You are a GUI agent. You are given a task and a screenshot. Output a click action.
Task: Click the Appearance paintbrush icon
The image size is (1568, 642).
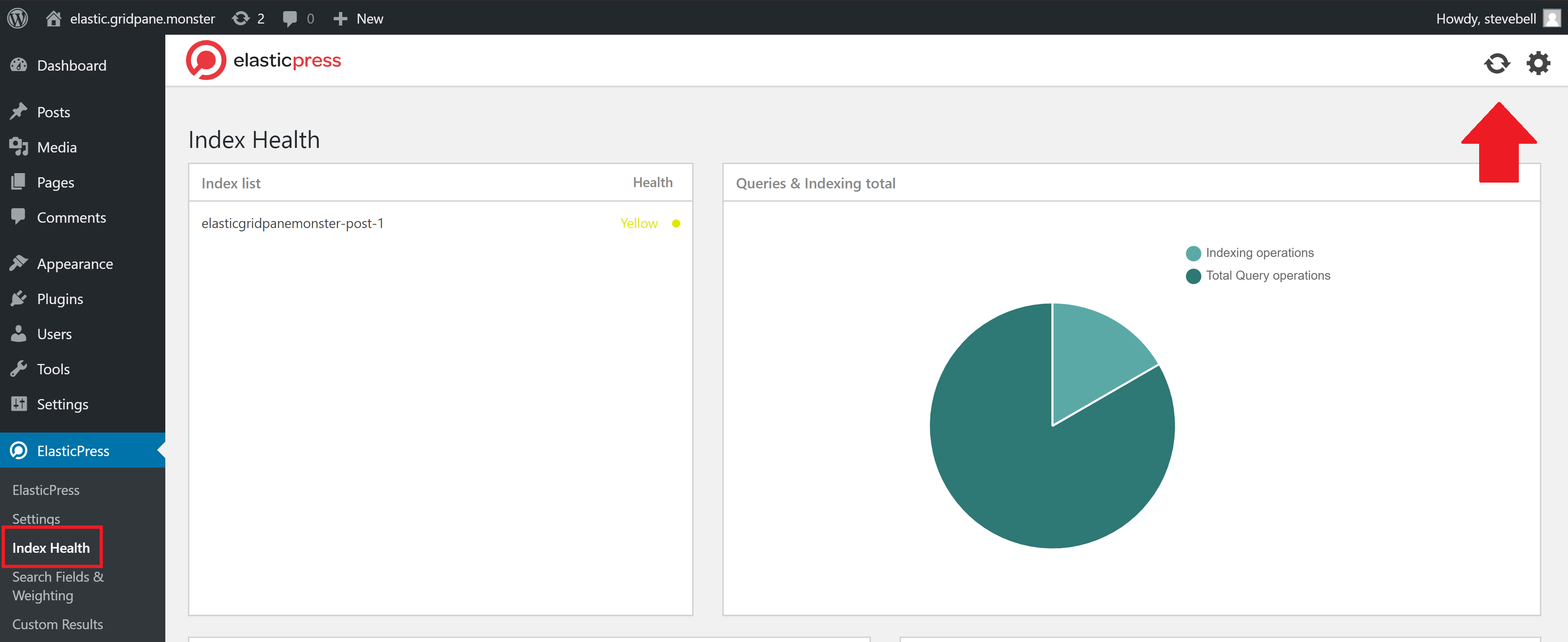[19, 263]
